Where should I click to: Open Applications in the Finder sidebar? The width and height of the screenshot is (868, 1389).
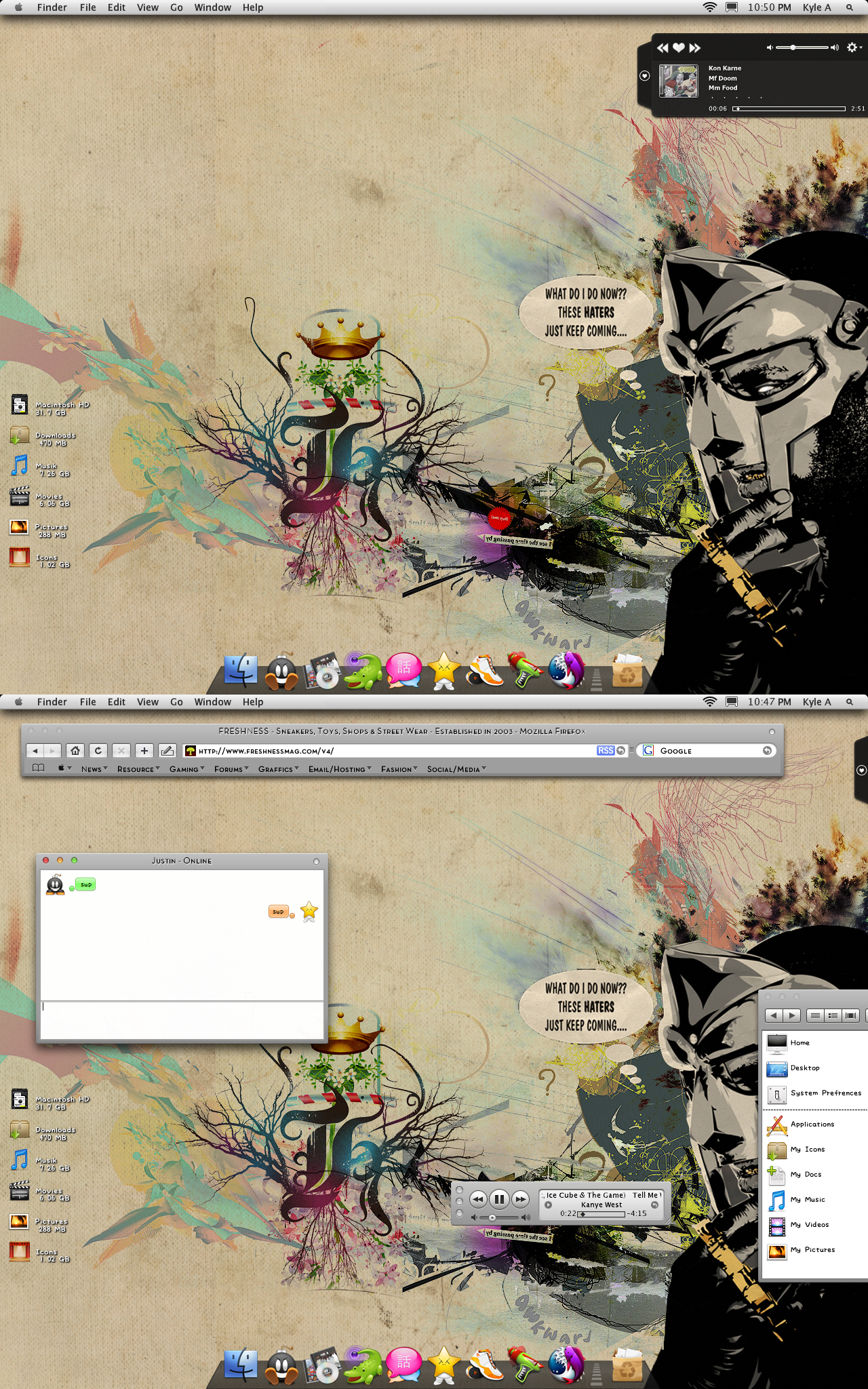point(814,1124)
